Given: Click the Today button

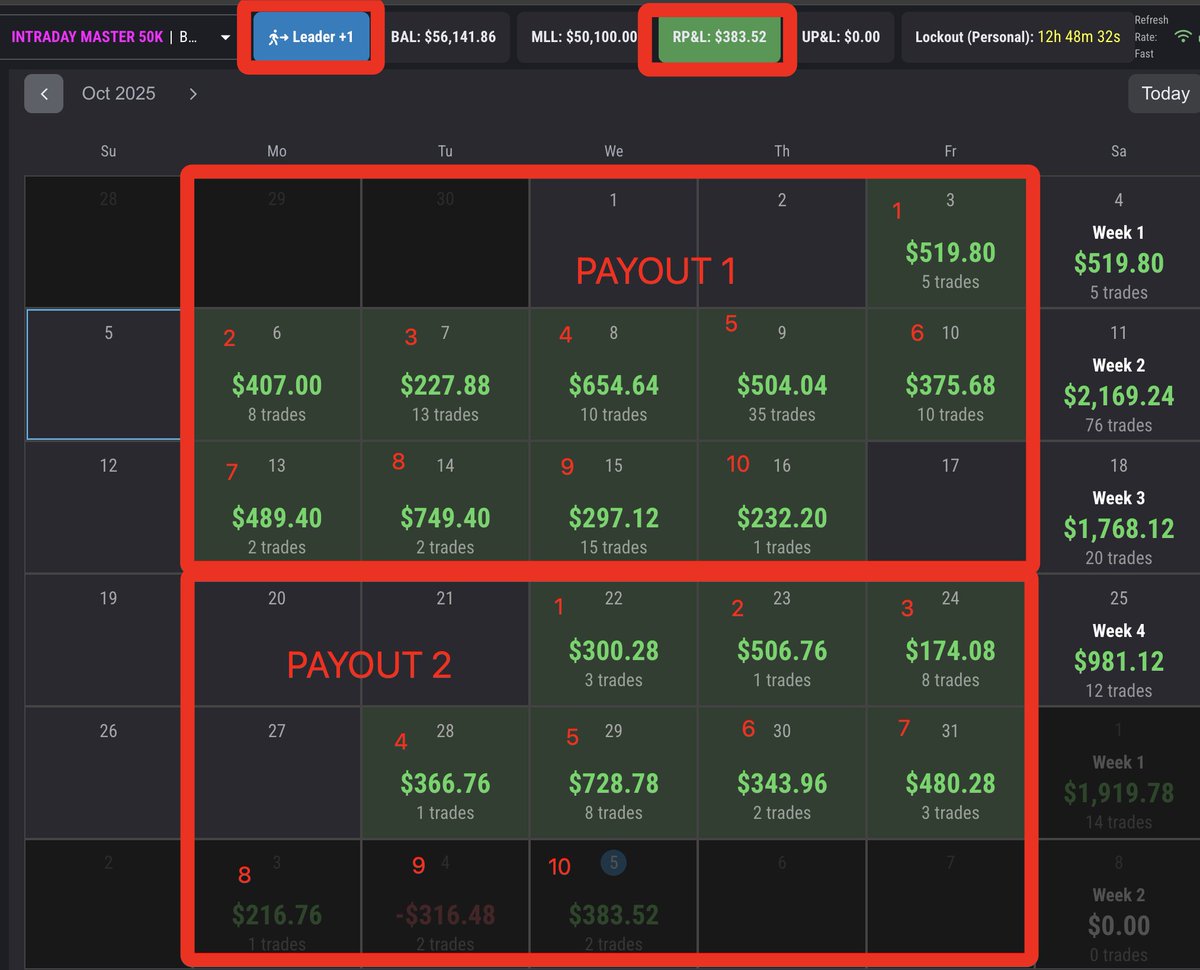Looking at the screenshot, I should (x=1165, y=94).
